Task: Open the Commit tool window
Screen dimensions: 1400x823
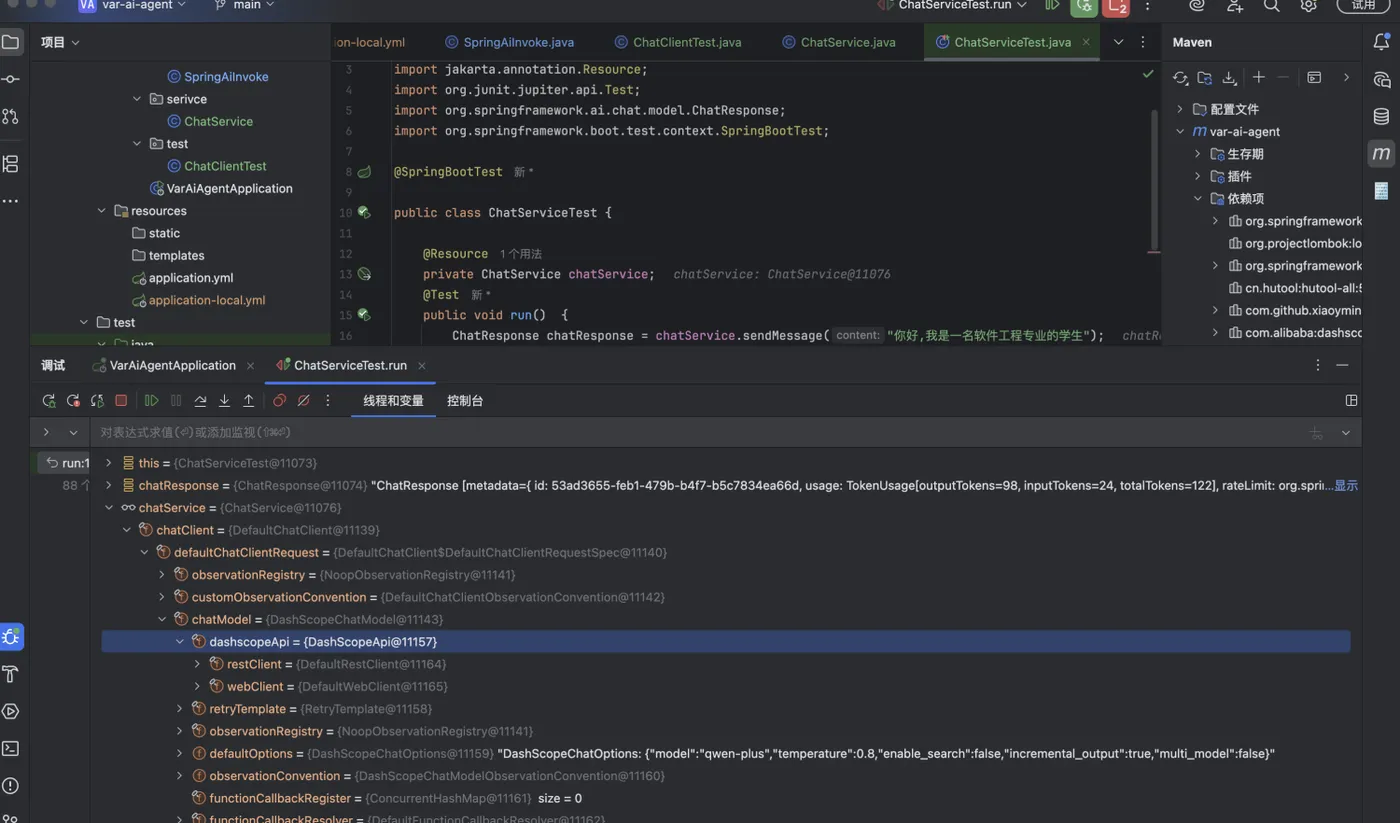Action: pos(10,79)
